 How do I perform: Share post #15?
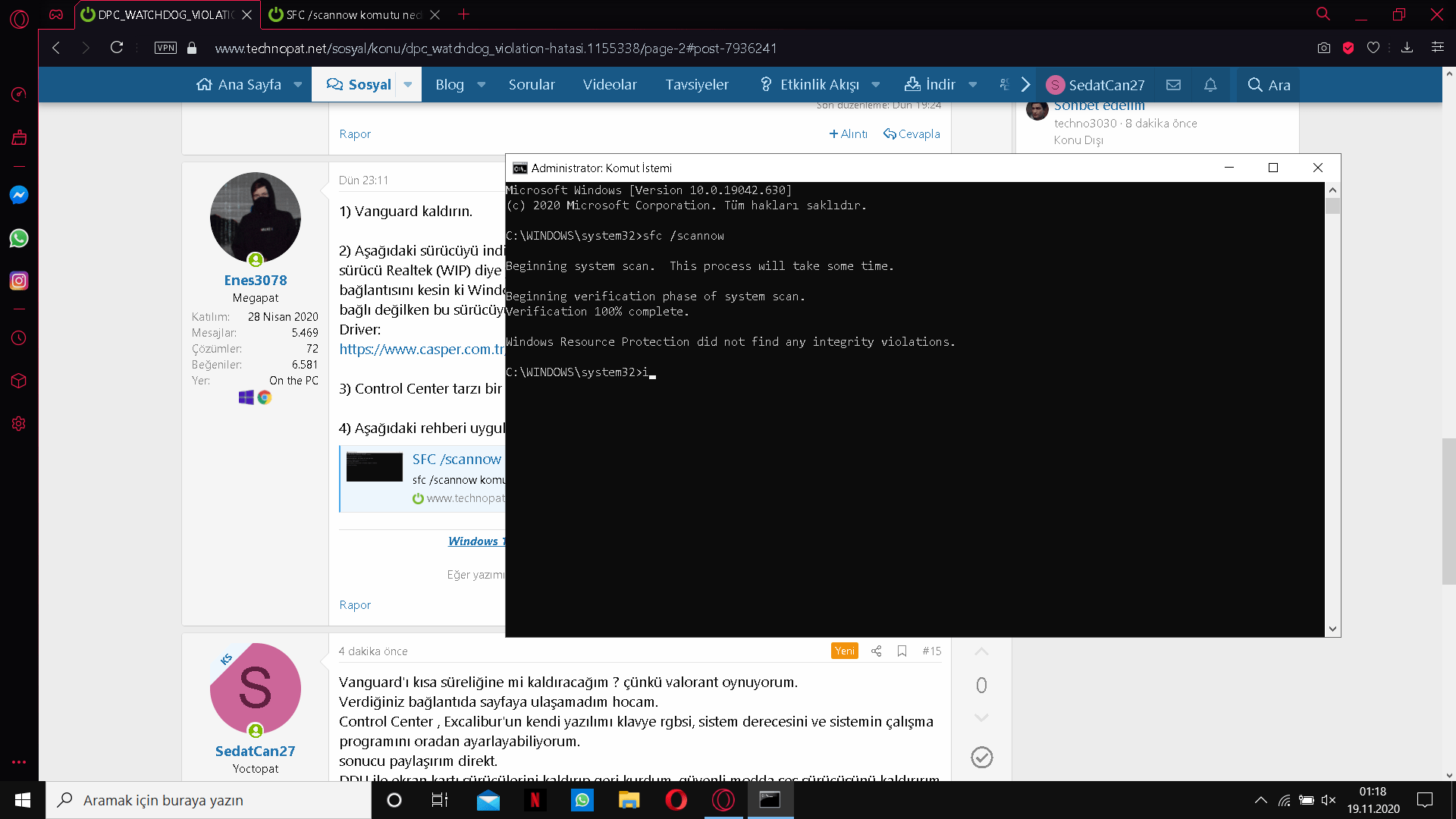pyautogui.click(x=876, y=651)
